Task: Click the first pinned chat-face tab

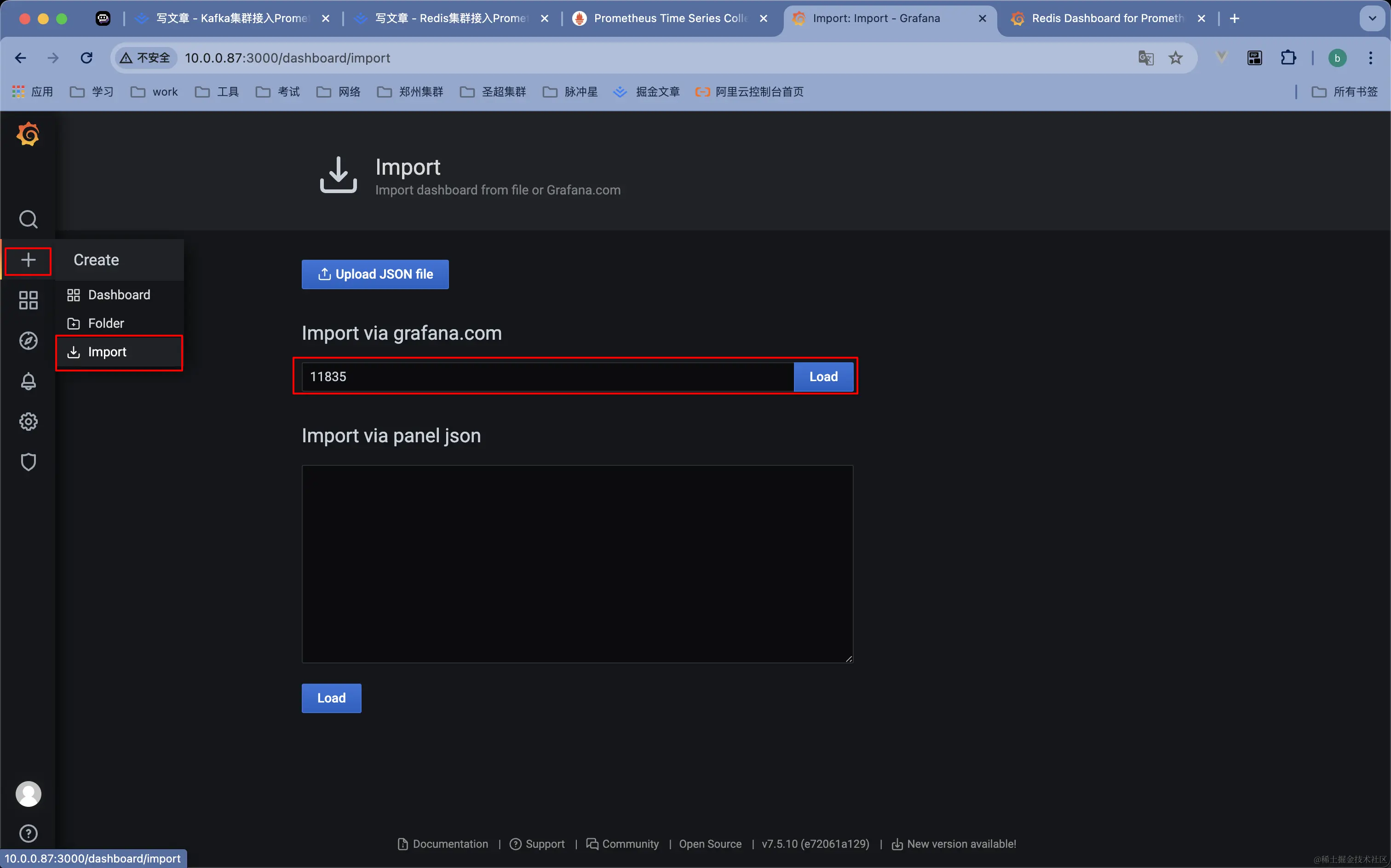Action: 103,18
